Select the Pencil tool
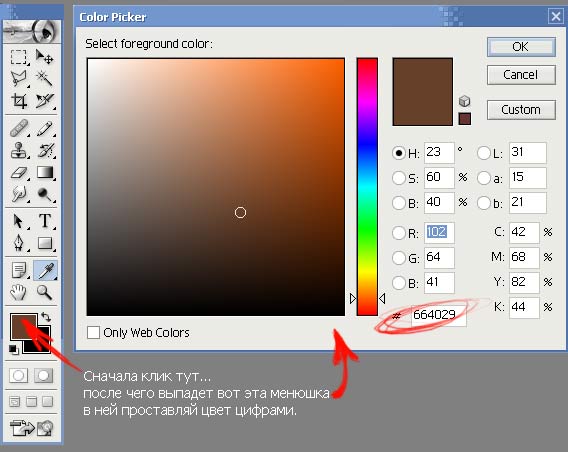This screenshot has height=452, width=568. click(x=45, y=128)
